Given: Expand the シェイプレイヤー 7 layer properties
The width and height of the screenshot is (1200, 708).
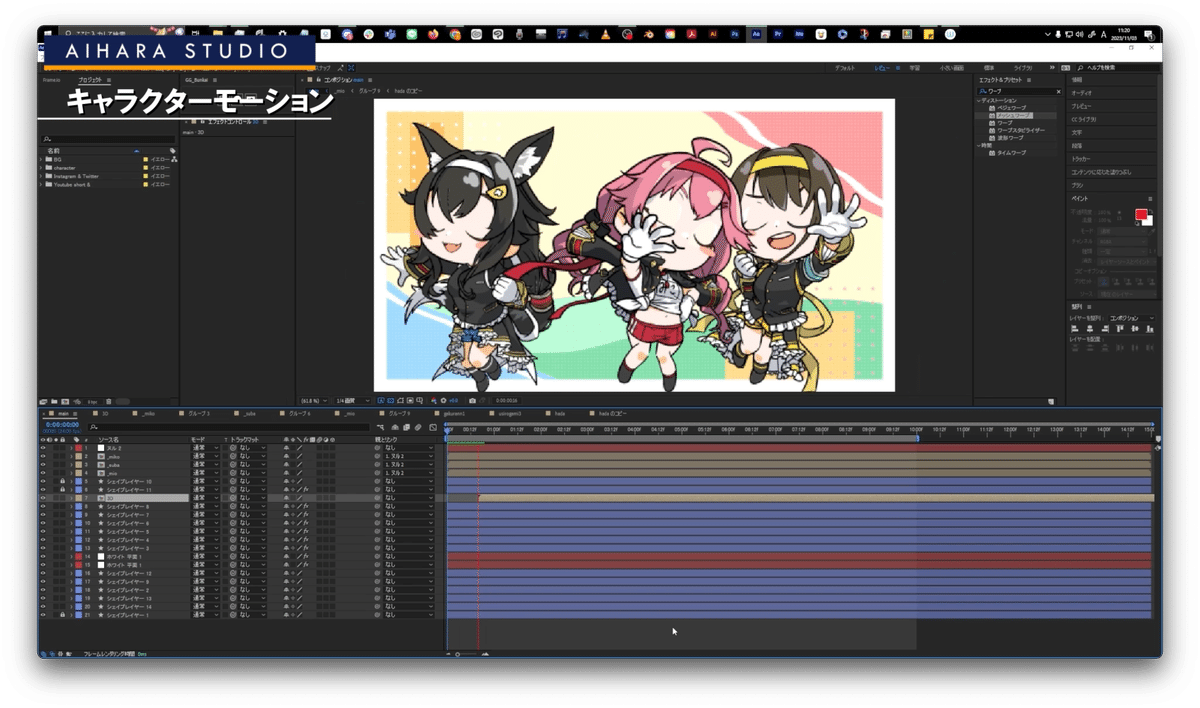Looking at the screenshot, I should point(71,515).
